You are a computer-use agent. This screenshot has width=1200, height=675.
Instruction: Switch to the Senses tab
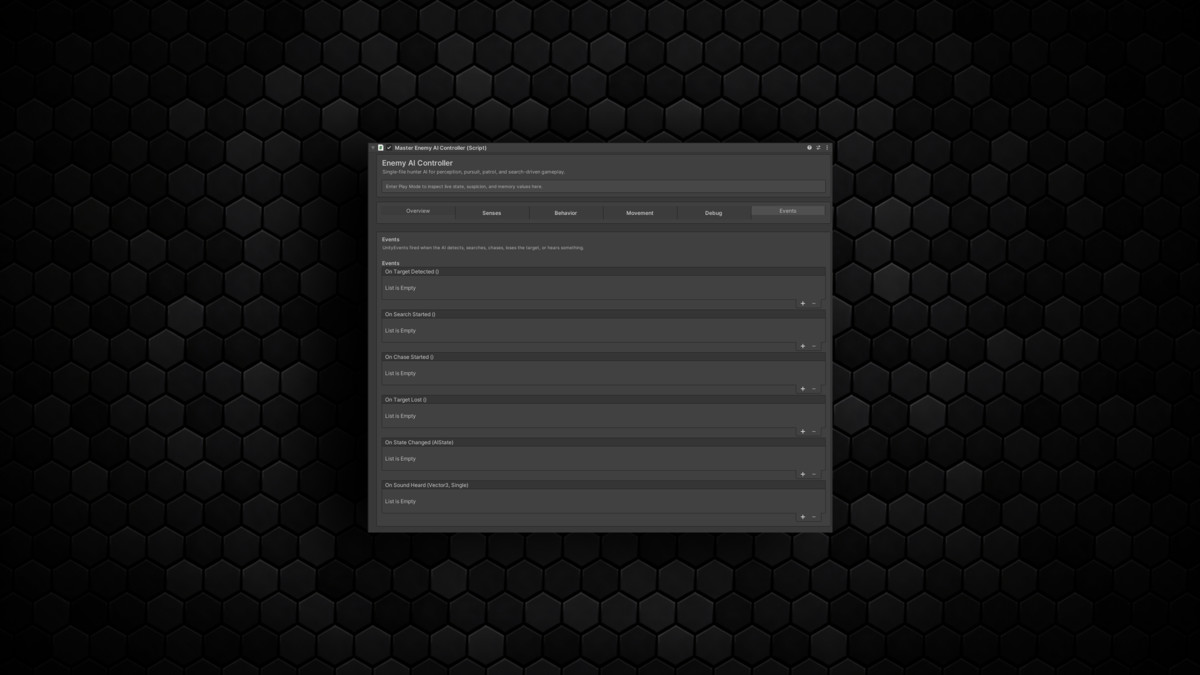click(492, 213)
